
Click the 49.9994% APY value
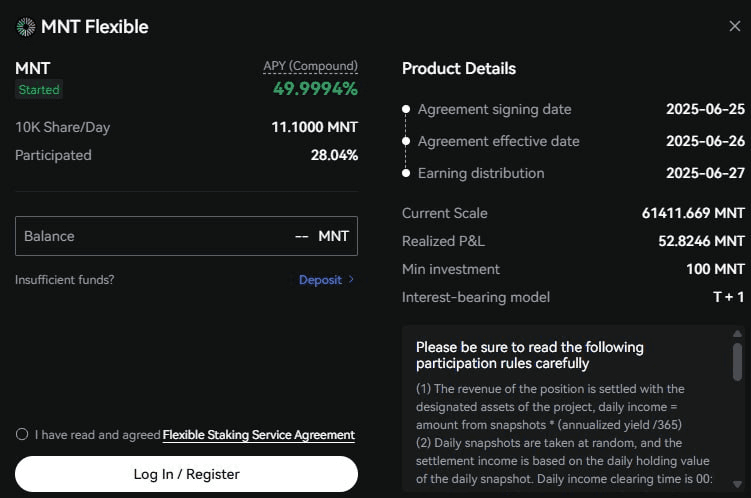coord(315,89)
